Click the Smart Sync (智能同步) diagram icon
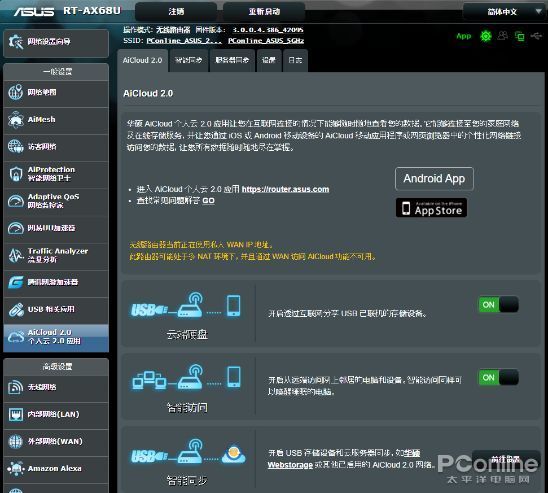Image resolution: width=548 pixels, height=493 pixels. pyautogui.click(x=188, y=451)
